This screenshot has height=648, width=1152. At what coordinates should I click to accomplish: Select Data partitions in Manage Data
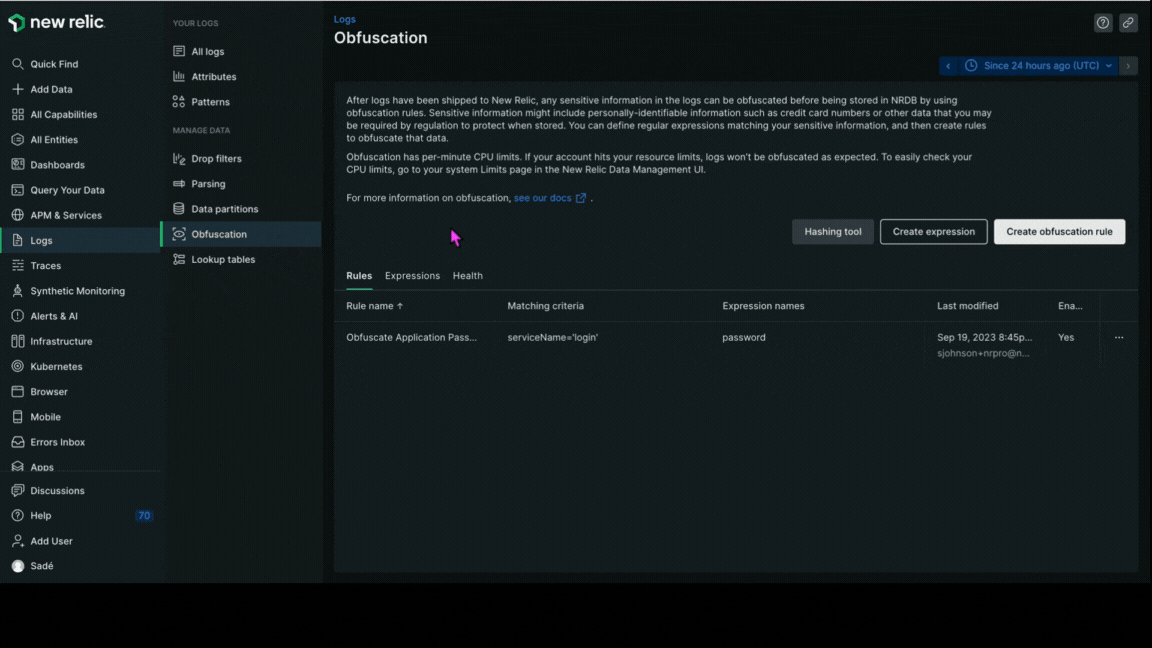tap(224, 209)
